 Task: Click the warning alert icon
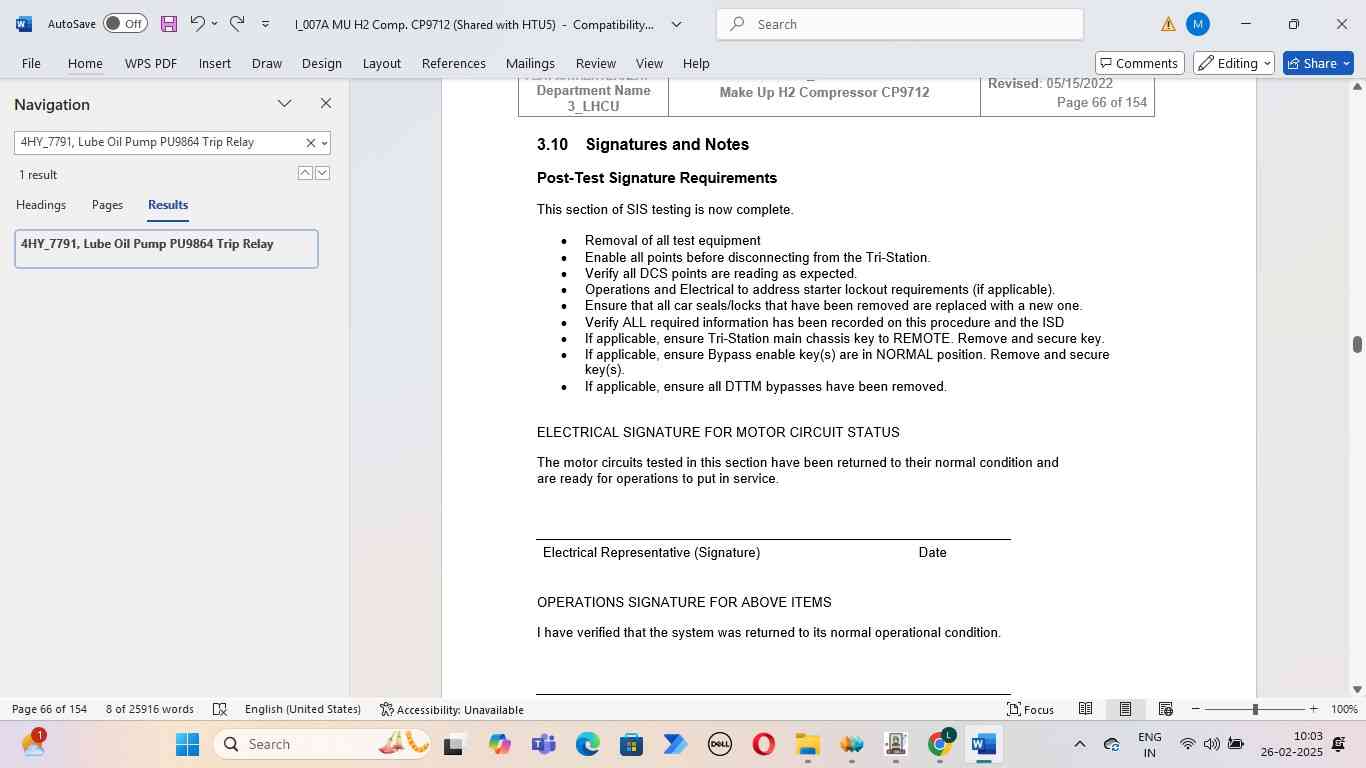click(1168, 24)
